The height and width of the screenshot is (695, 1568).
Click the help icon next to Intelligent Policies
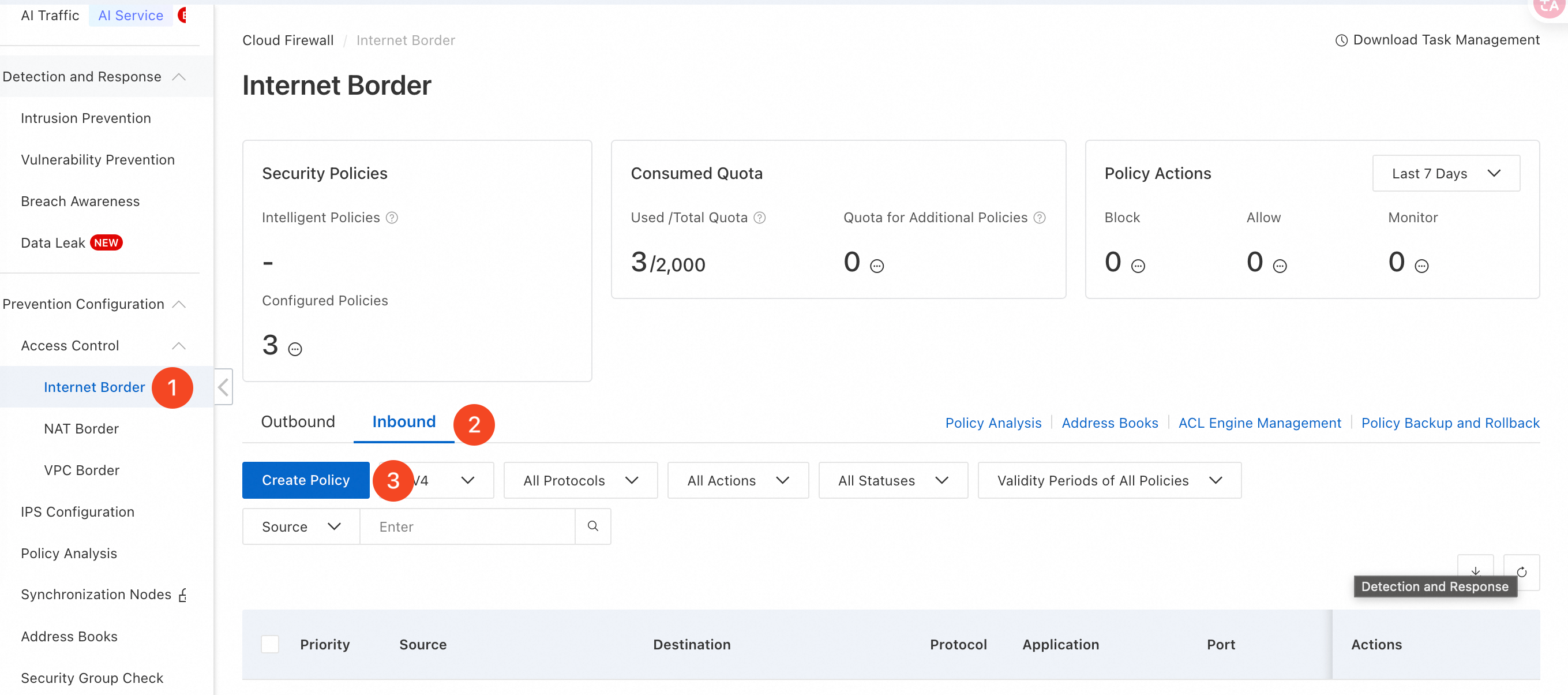pos(392,218)
